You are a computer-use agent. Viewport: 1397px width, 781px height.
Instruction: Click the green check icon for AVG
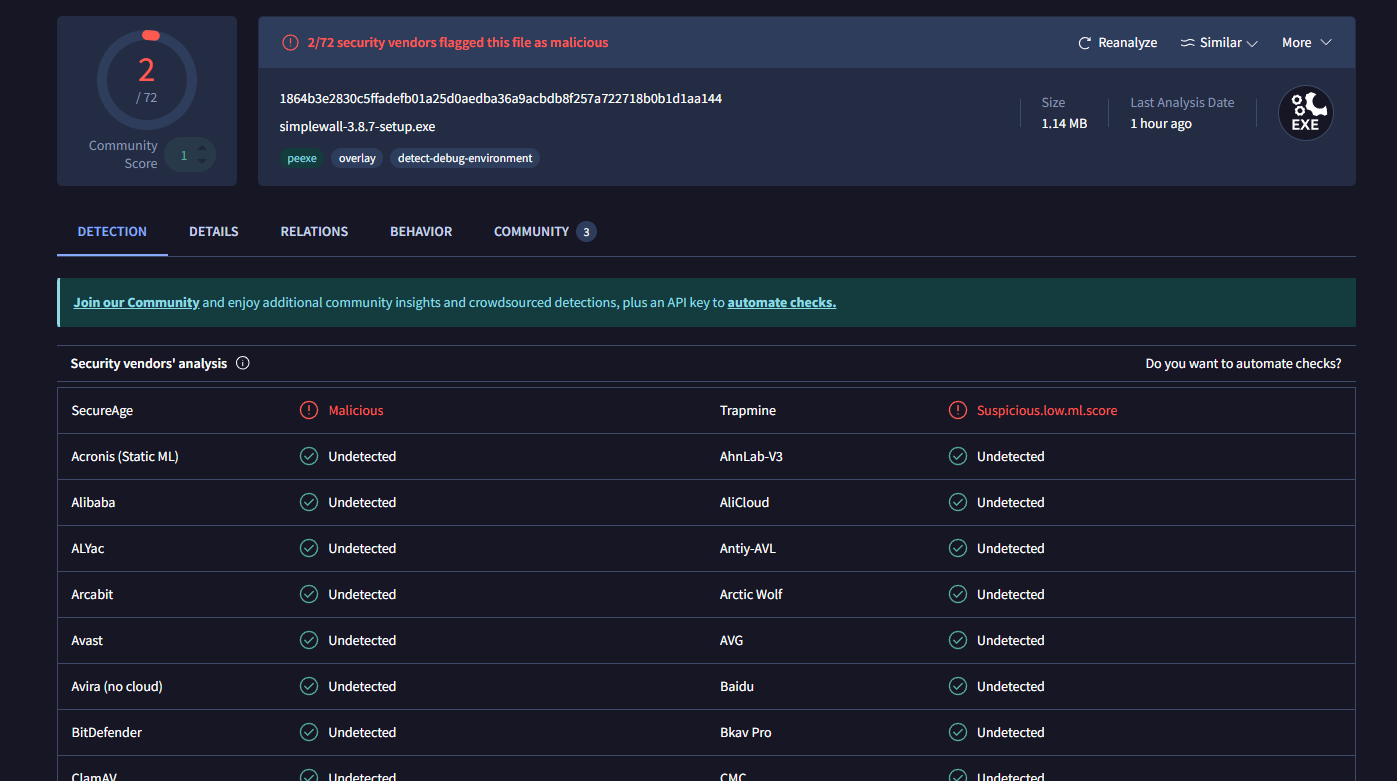[958, 640]
